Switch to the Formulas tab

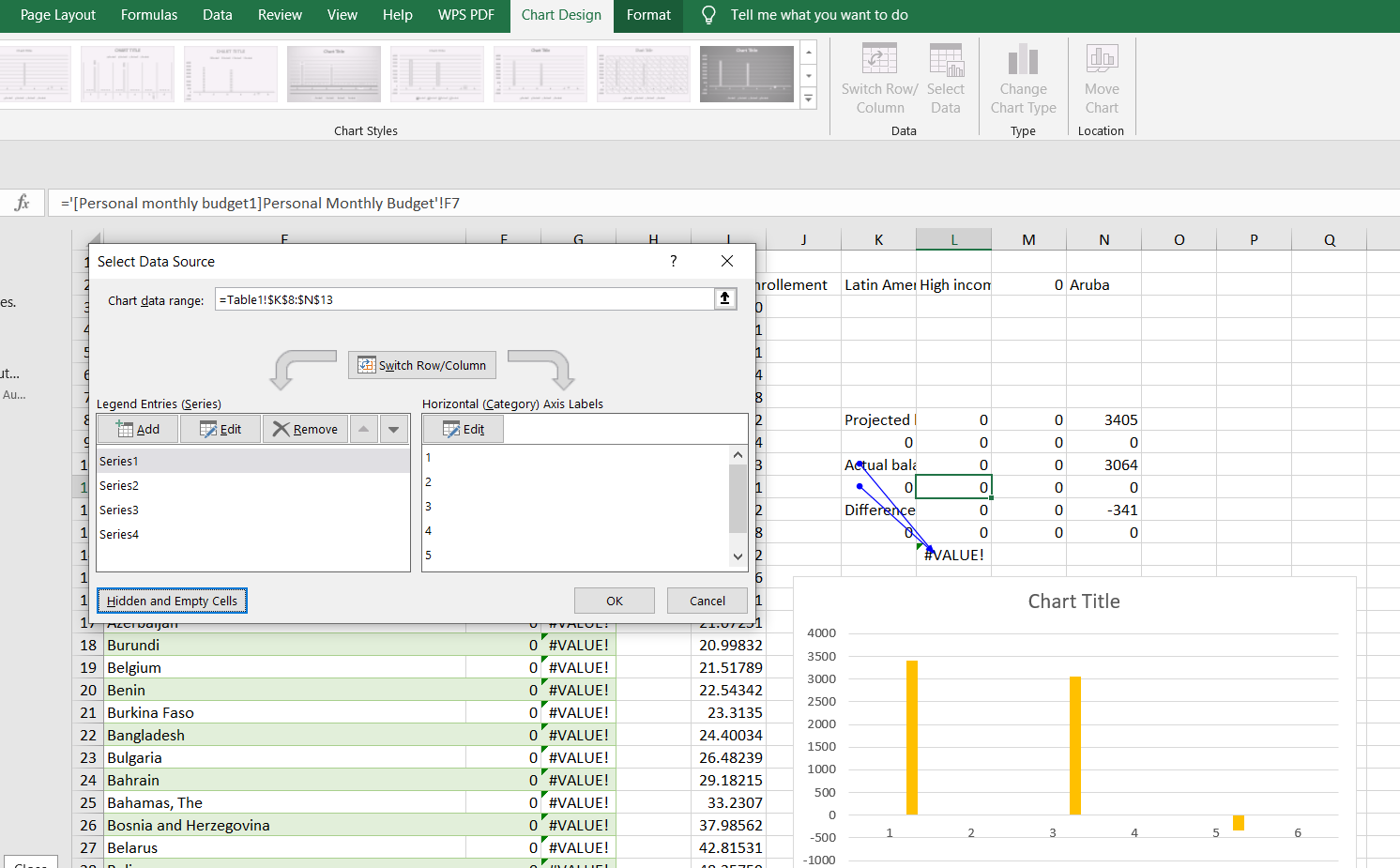pos(149,15)
